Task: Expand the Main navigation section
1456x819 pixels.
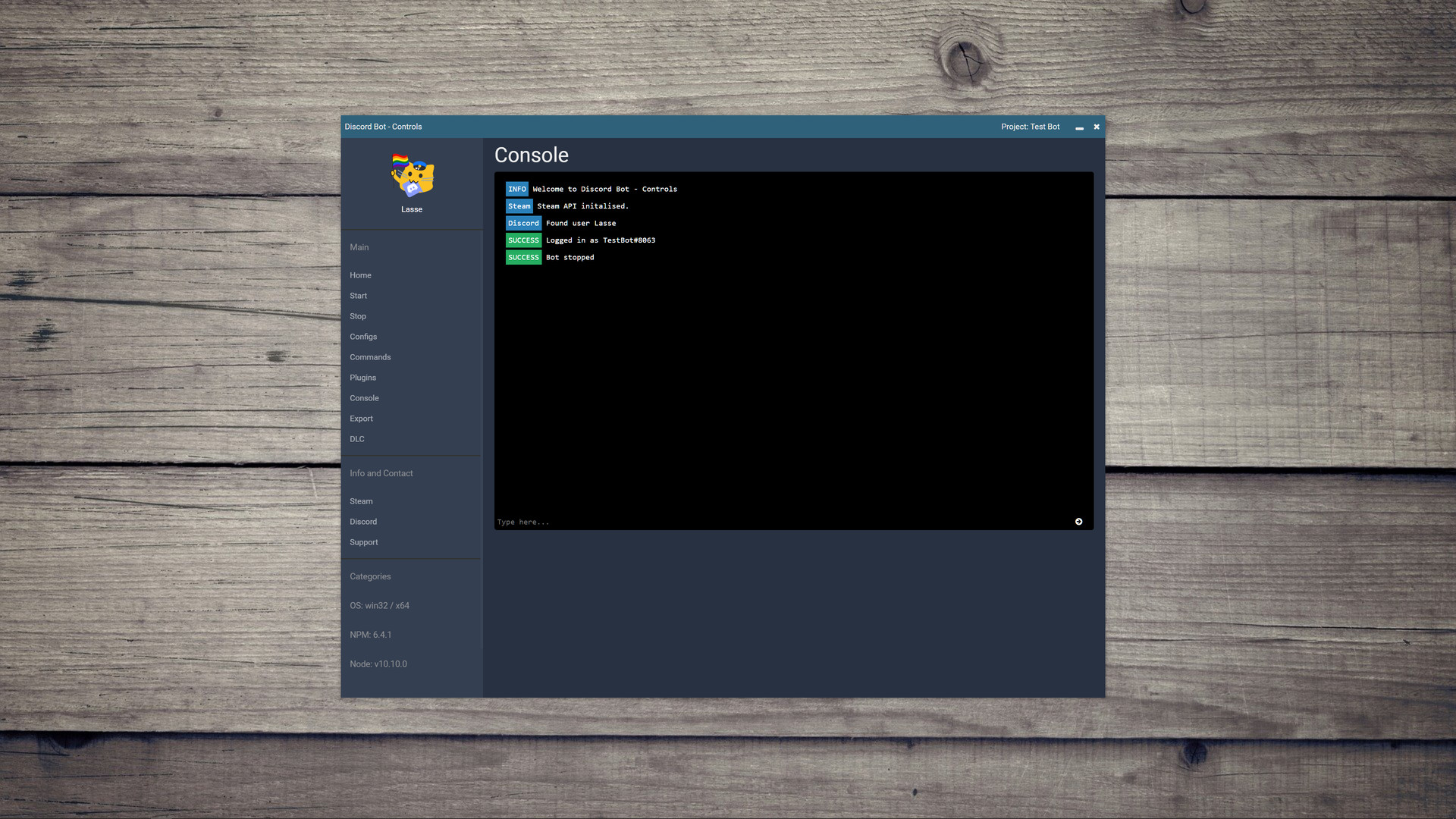Action: pos(359,247)
